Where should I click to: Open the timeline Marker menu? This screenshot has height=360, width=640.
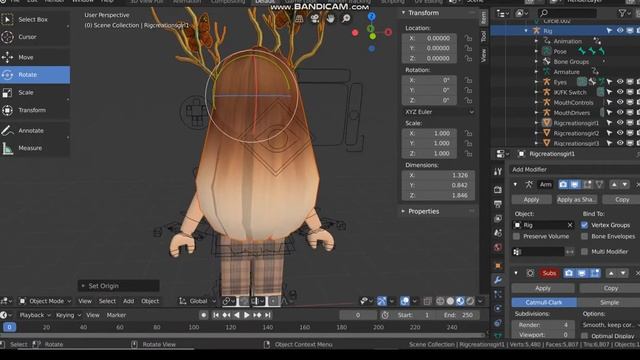[x=116, y=315]
